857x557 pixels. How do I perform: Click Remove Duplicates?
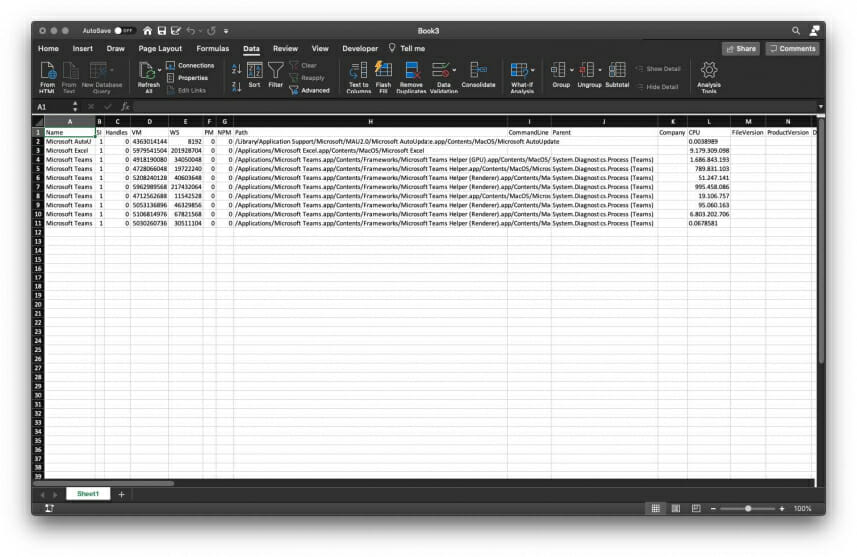tap(411, 77)
